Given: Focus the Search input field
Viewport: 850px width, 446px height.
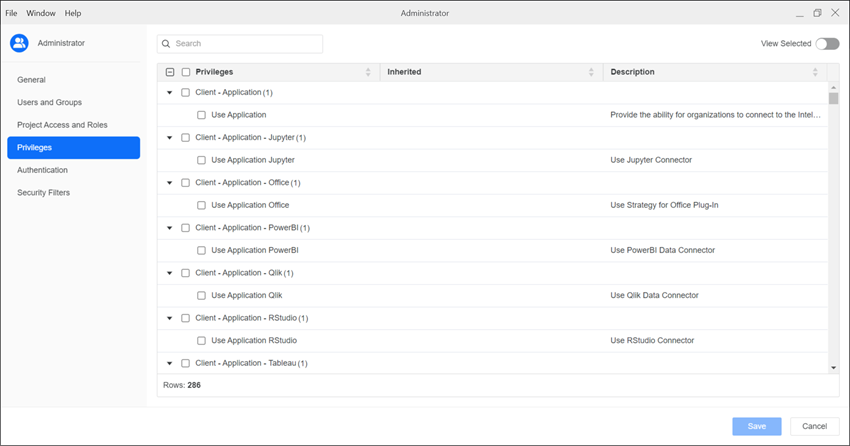Looking at the screenshot, I should [245, 44].
